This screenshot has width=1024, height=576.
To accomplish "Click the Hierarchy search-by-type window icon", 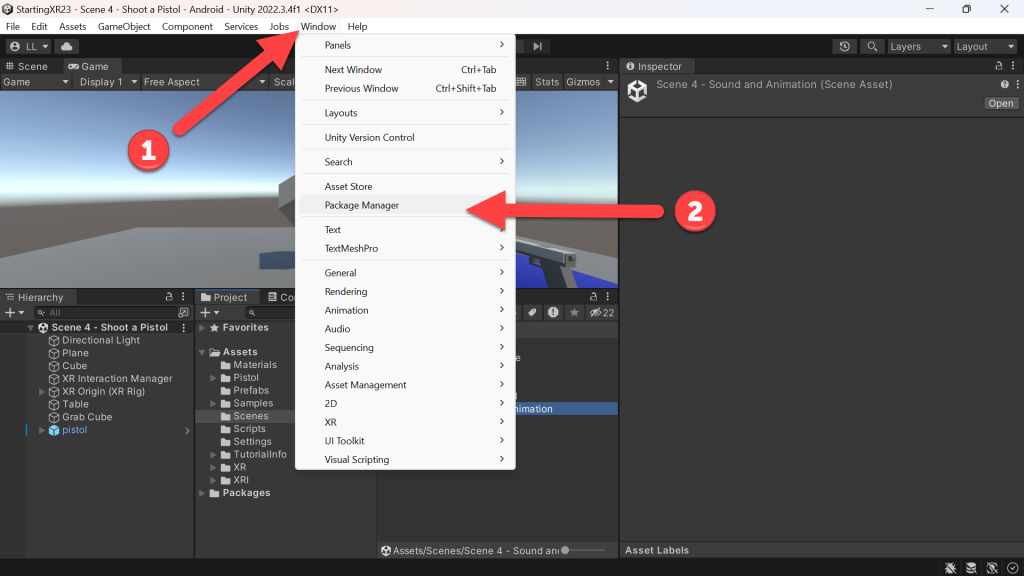I will [184, 313].
